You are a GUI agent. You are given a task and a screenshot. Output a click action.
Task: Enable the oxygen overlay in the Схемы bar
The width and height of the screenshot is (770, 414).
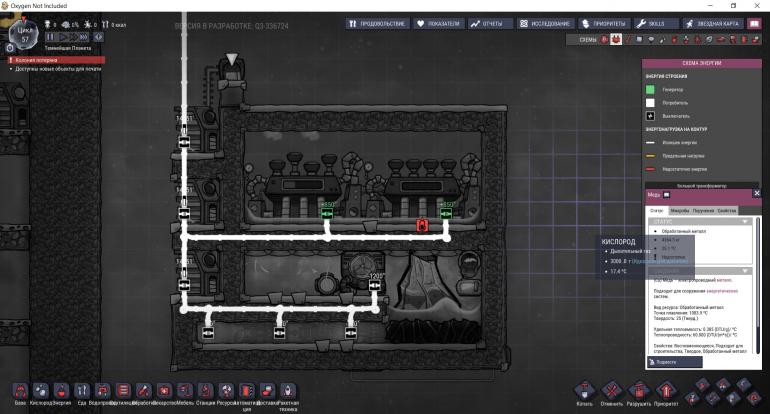click(603, 40)
